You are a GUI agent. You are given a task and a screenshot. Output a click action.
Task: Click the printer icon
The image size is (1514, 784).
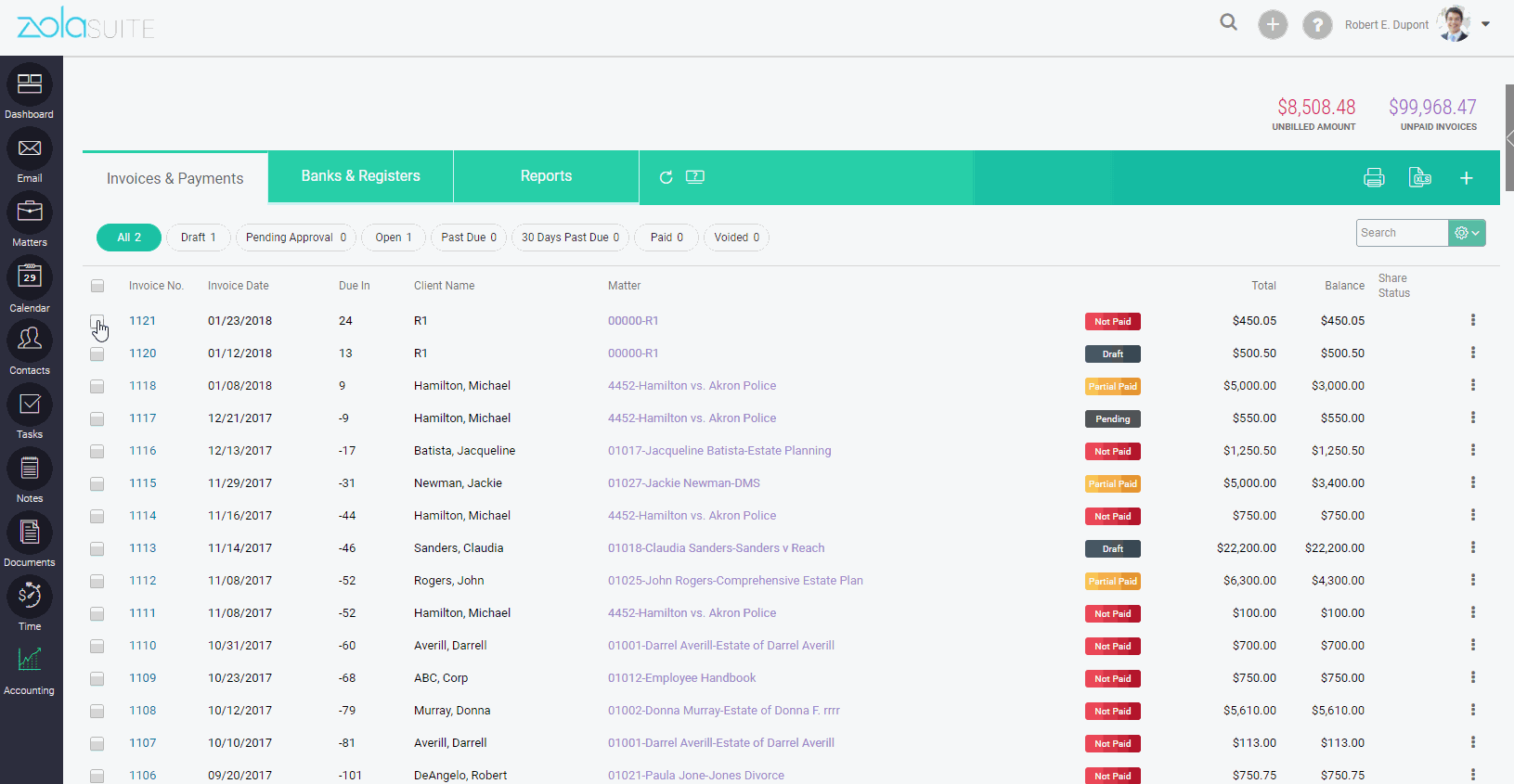pos(1374,178)
